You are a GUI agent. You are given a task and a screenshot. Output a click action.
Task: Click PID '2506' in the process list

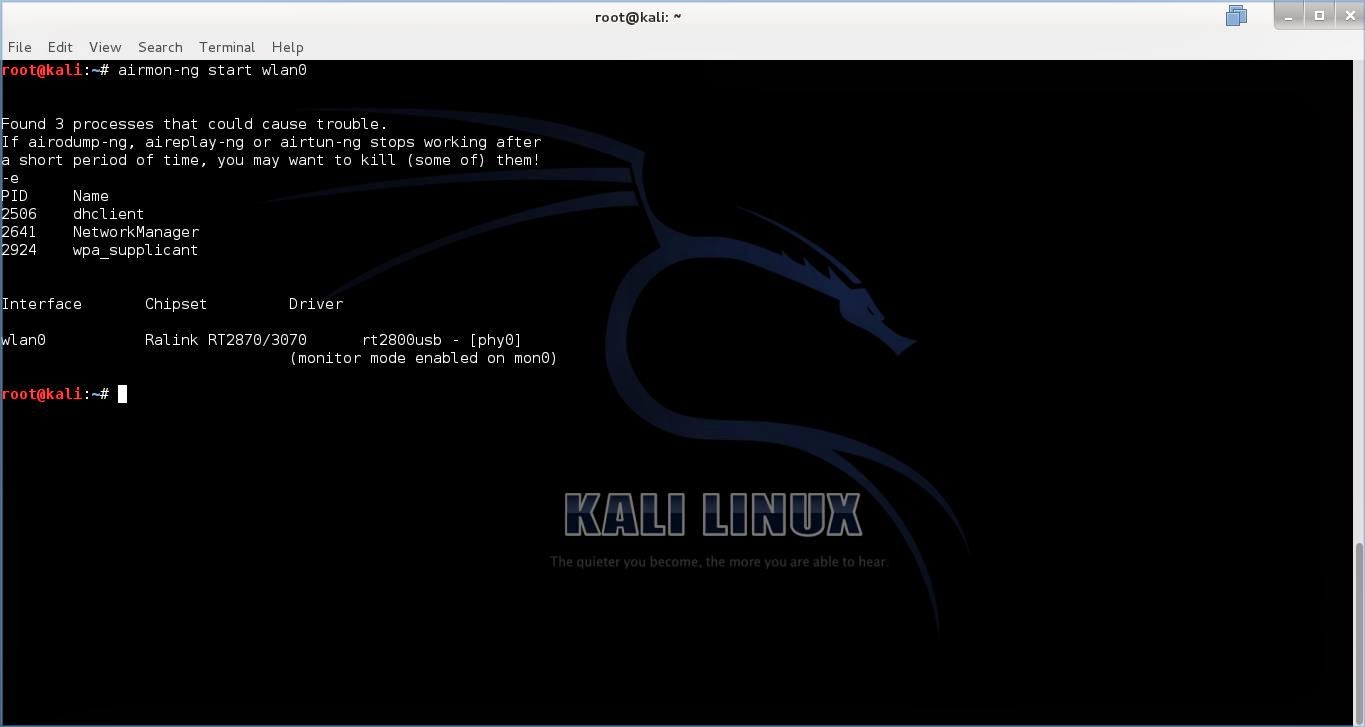click(x=19, y=214)
